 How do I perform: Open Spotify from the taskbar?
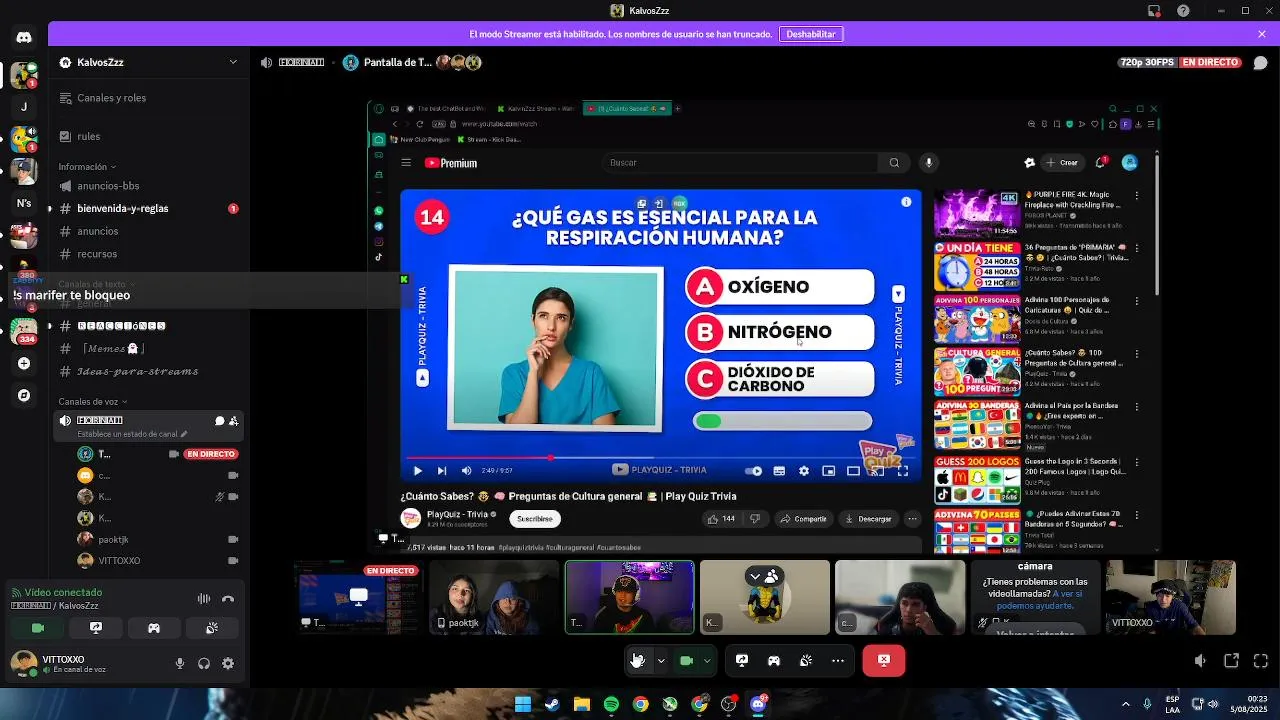click(611, 704)
